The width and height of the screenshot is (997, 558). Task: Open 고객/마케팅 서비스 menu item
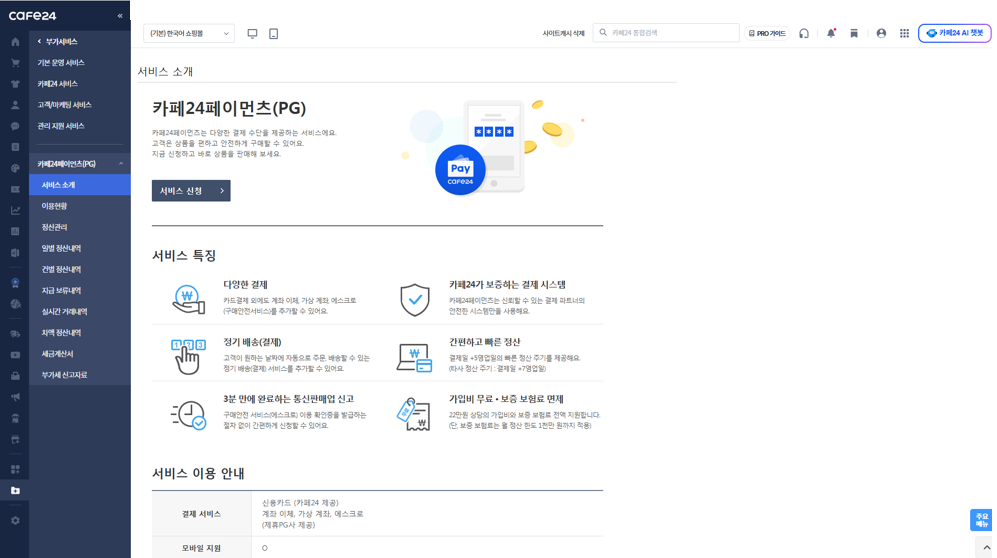click(64, 105)
